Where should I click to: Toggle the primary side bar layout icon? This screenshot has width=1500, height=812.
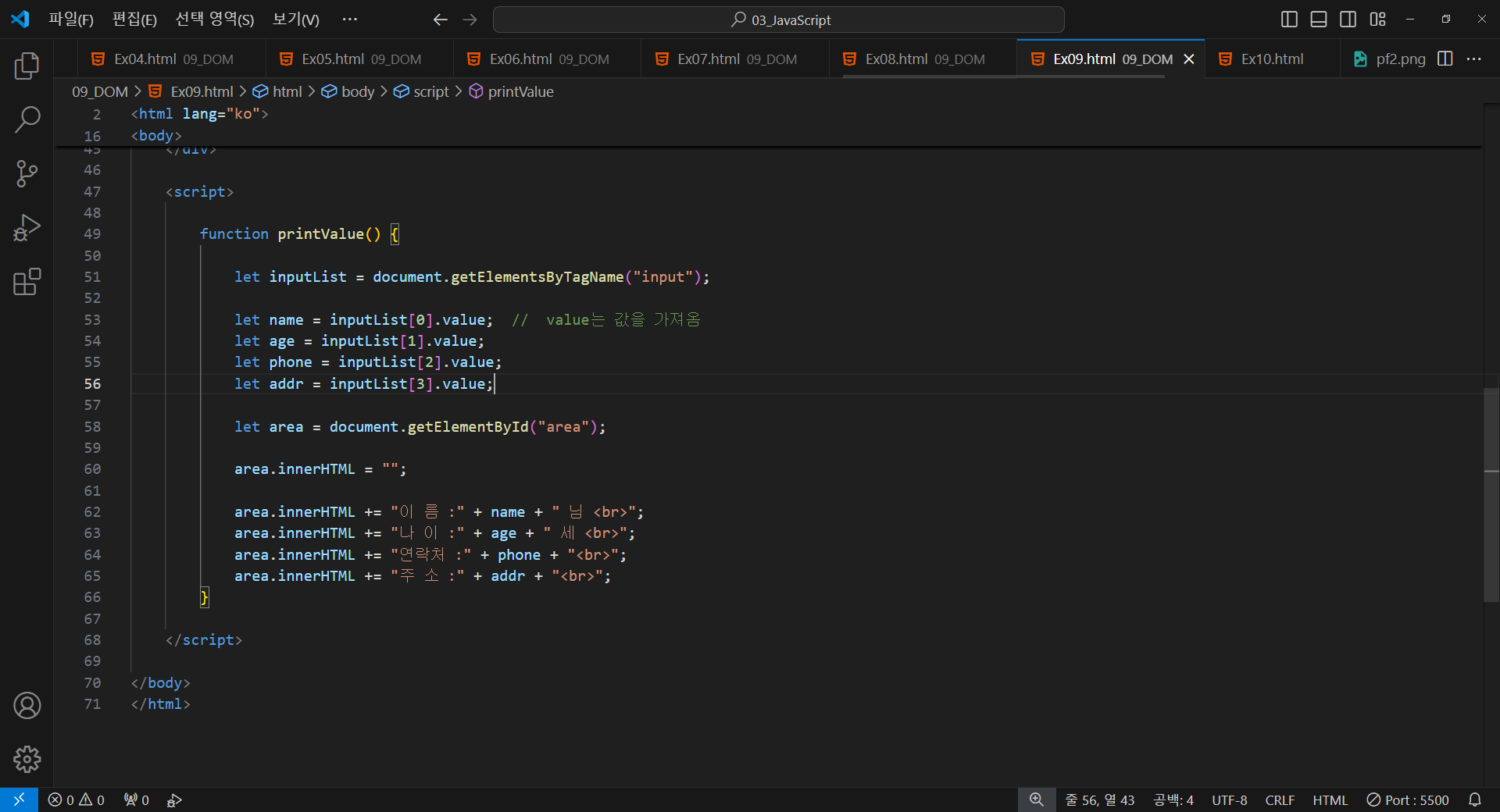[1289, 20]
